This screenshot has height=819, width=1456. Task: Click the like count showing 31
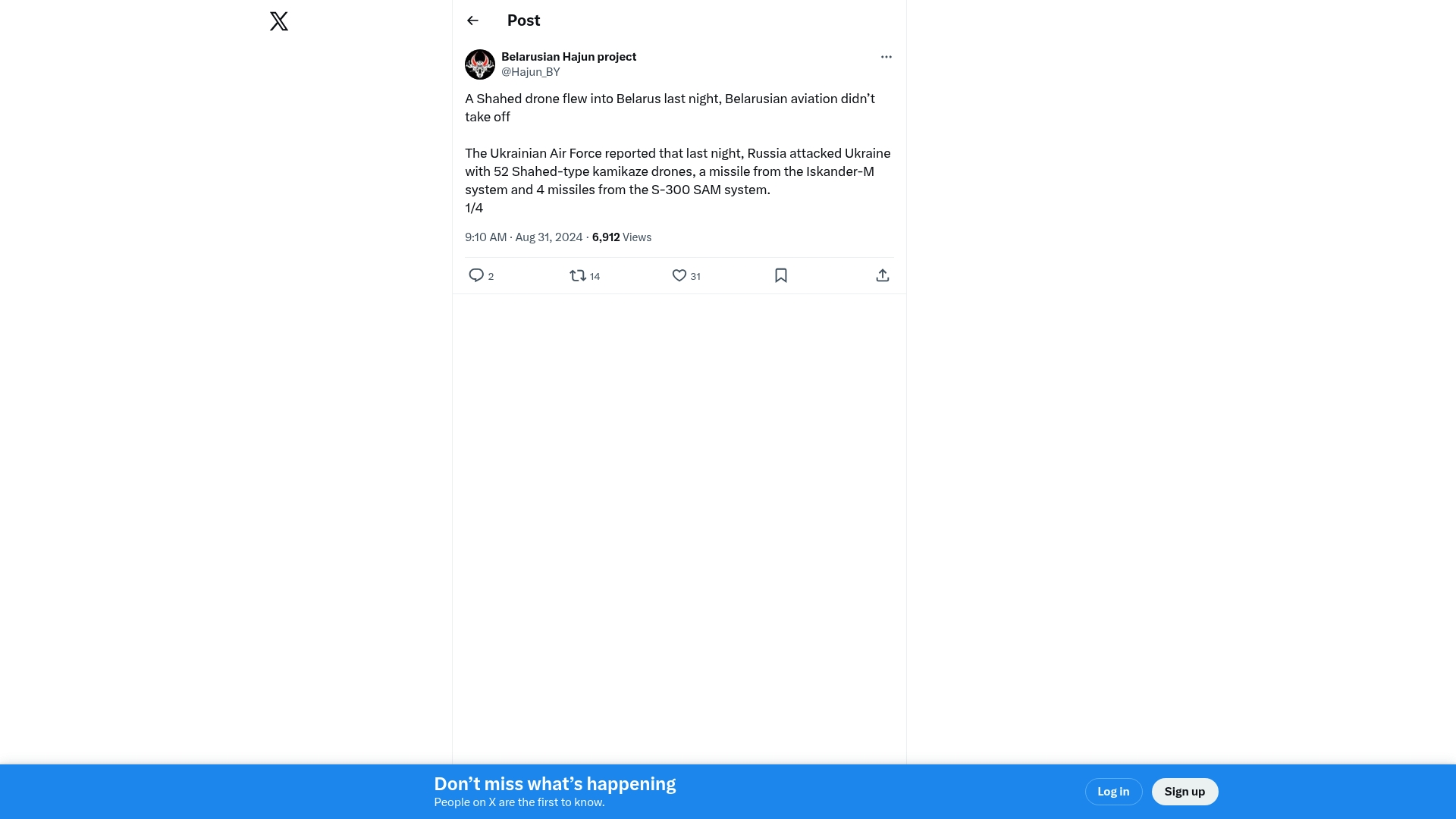pyautogui.click(x=695, y=276)
